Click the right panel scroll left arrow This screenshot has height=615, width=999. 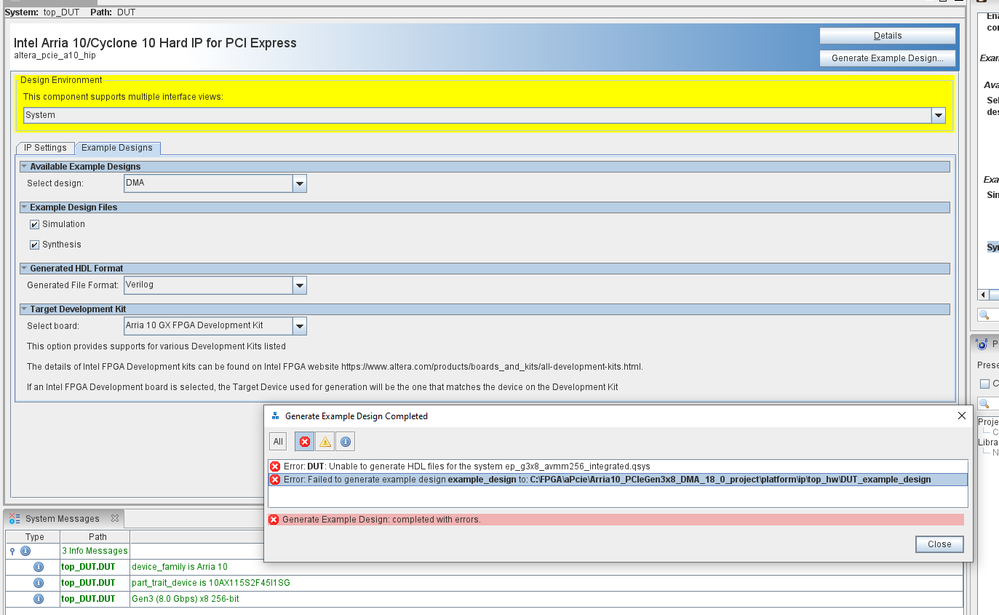(x=983, y=294)
